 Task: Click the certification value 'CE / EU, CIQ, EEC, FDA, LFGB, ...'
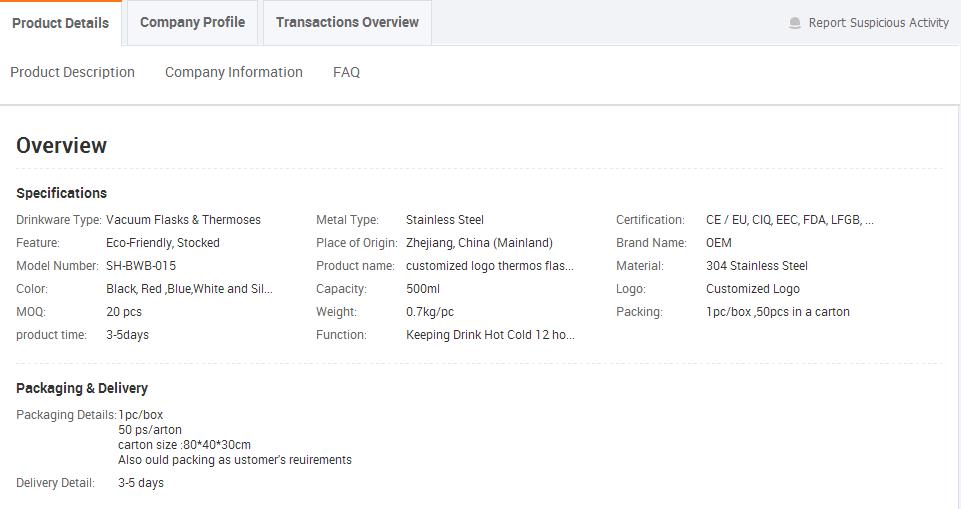point(790,220)
